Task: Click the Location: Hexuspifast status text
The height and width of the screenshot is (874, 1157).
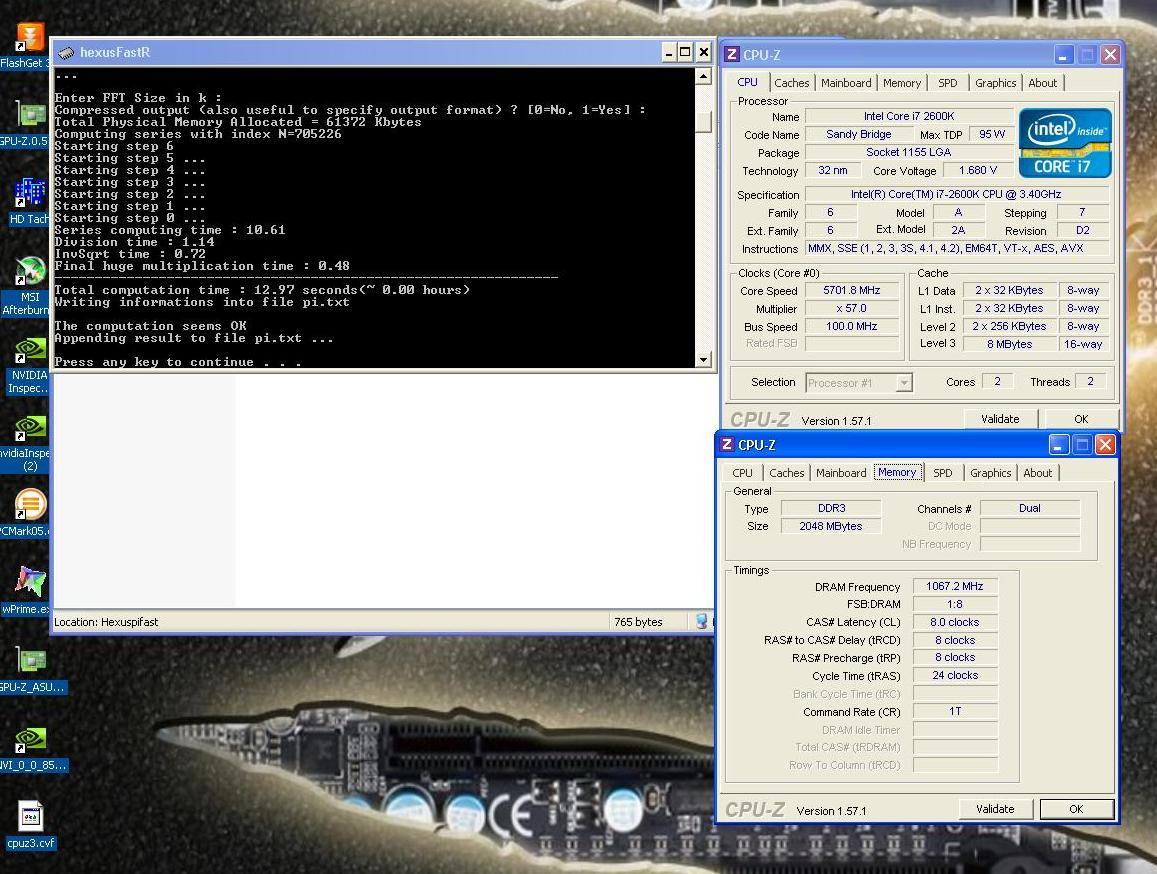Action: tap(106, 622)
